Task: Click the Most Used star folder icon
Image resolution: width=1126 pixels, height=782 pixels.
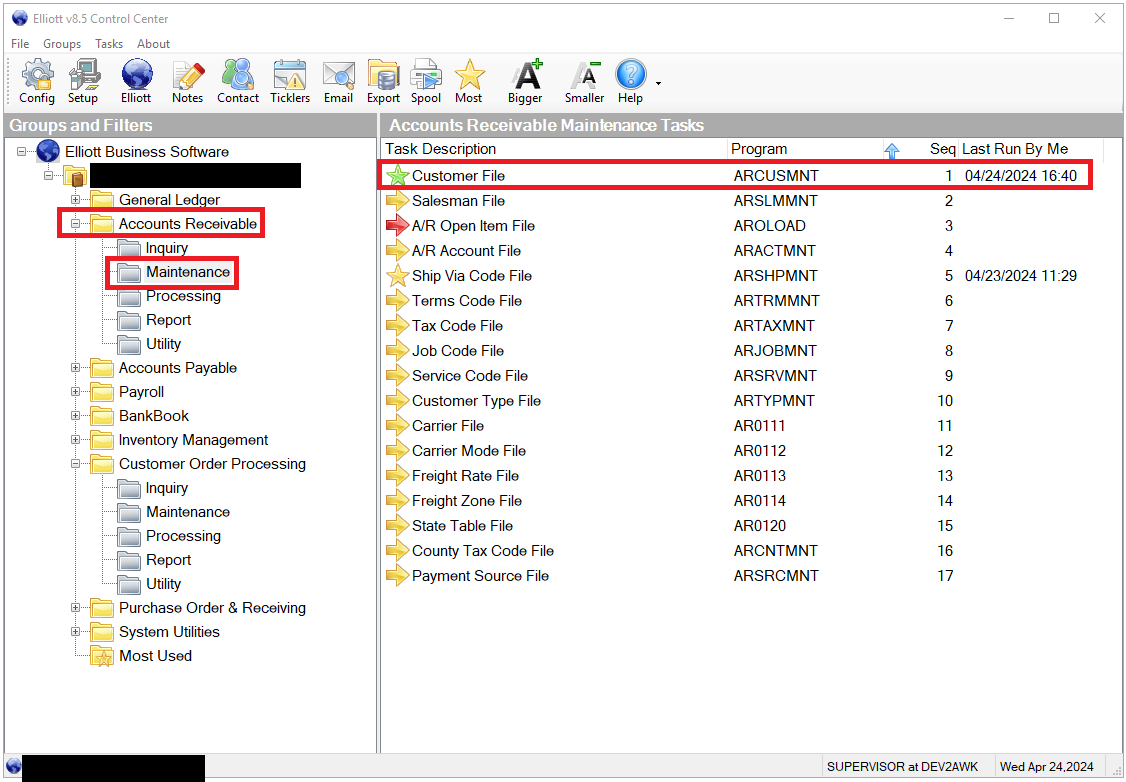Action: tap(102, 656)
